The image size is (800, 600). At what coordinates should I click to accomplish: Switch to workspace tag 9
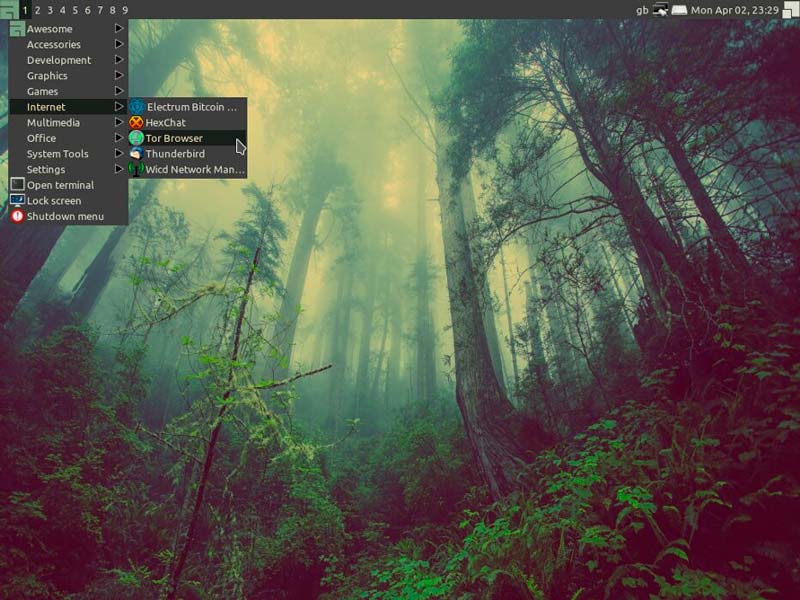tap(124, 10)
